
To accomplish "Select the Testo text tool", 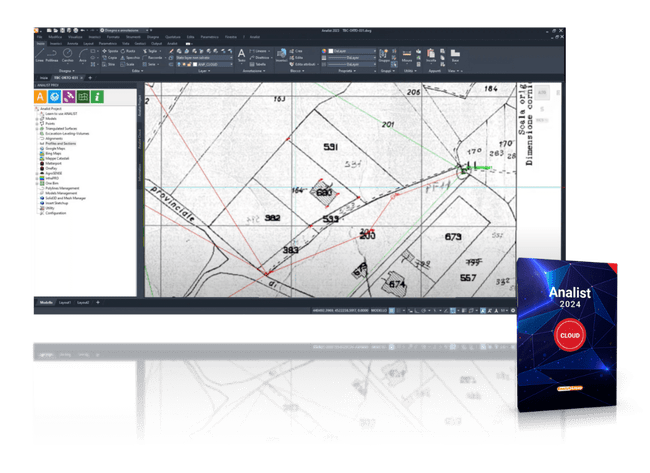I will (241, 56).
